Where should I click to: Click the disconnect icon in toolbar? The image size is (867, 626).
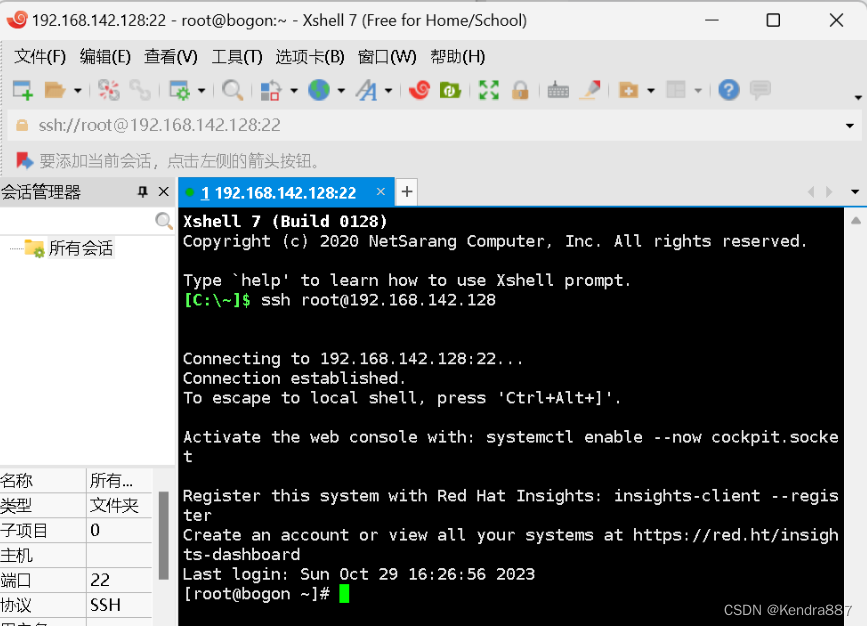coord(108,90)
